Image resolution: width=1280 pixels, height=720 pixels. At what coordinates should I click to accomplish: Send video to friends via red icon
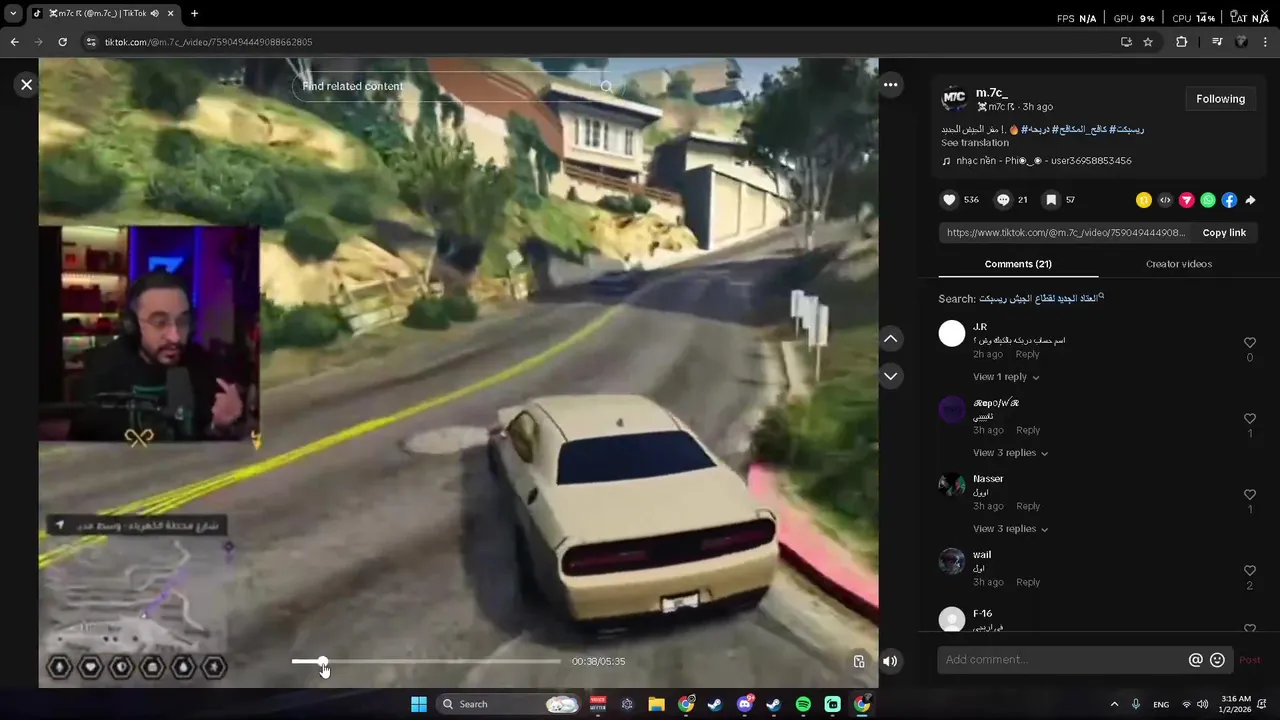[1186, 200]
